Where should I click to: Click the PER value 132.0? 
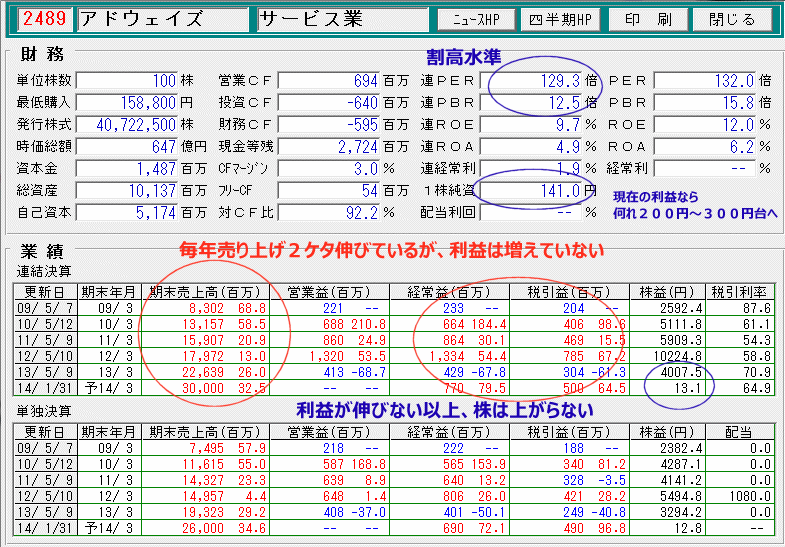(705, 81)
